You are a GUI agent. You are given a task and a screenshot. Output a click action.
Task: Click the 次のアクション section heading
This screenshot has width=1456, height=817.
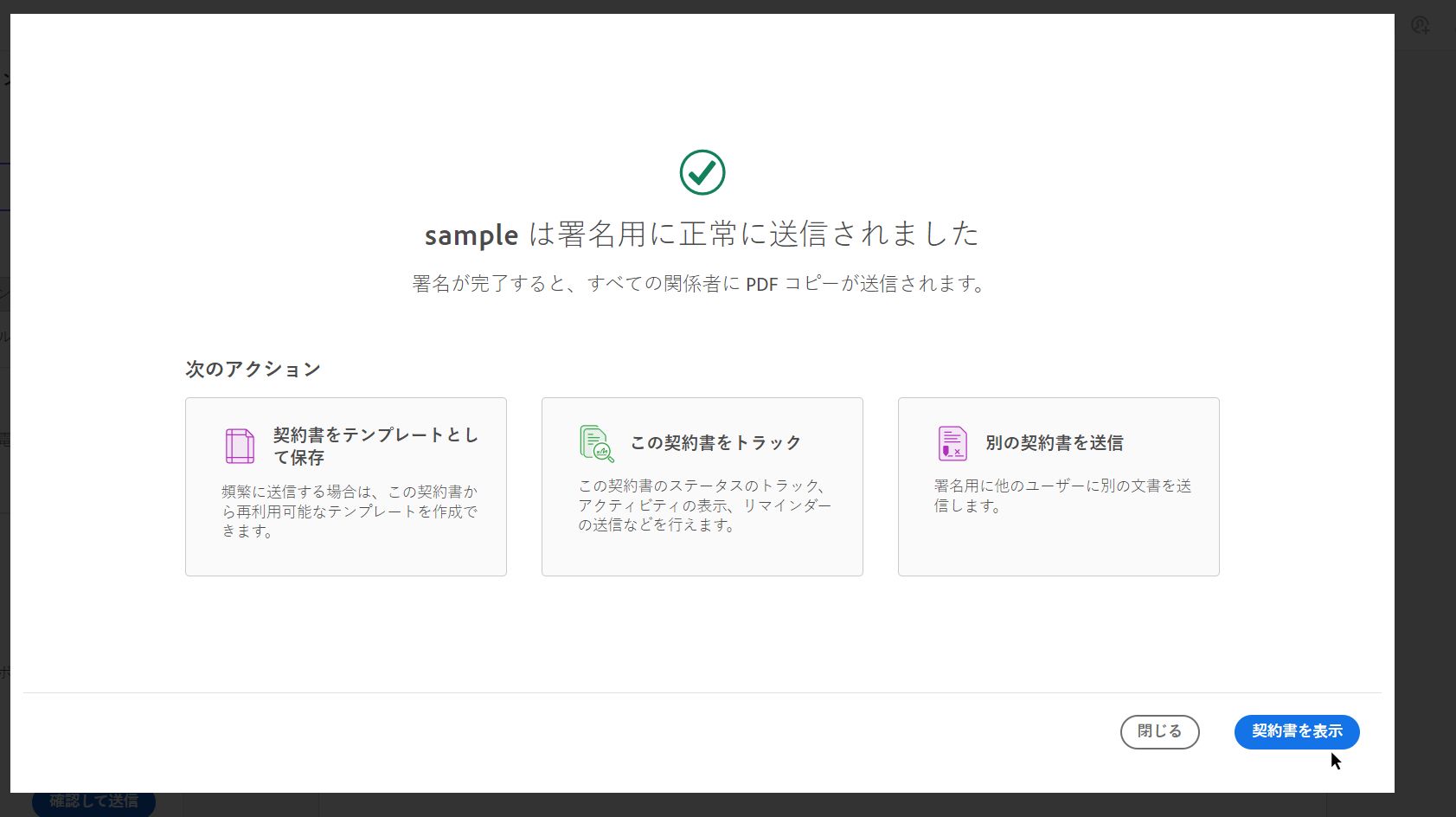point(252,368)
